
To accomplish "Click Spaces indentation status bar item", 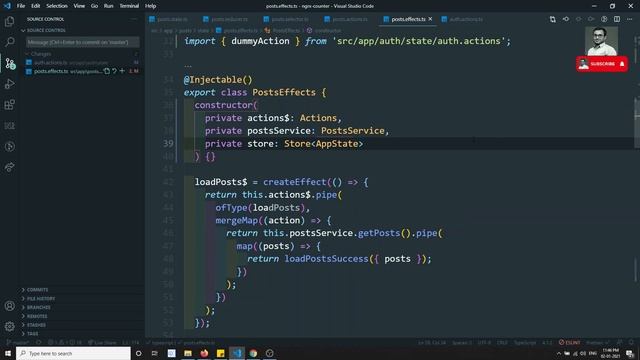I will click(462, 342).
